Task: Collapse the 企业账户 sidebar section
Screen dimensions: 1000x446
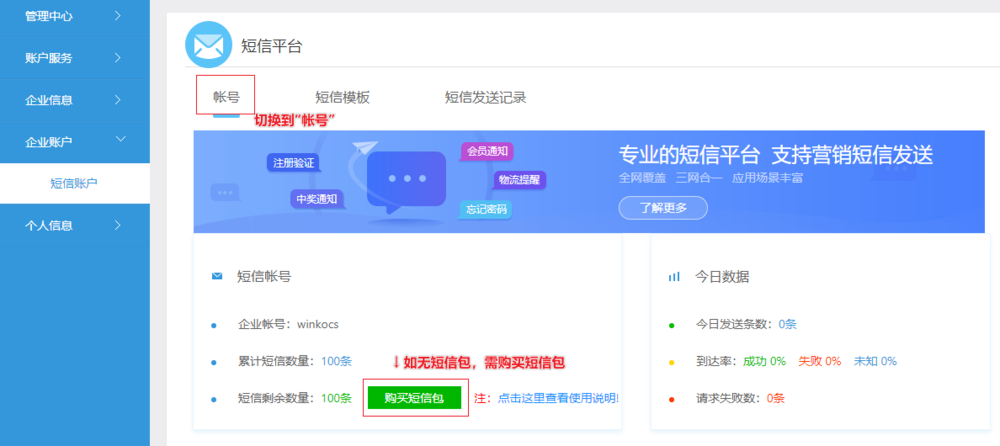Action: click(x=74, y=142)
